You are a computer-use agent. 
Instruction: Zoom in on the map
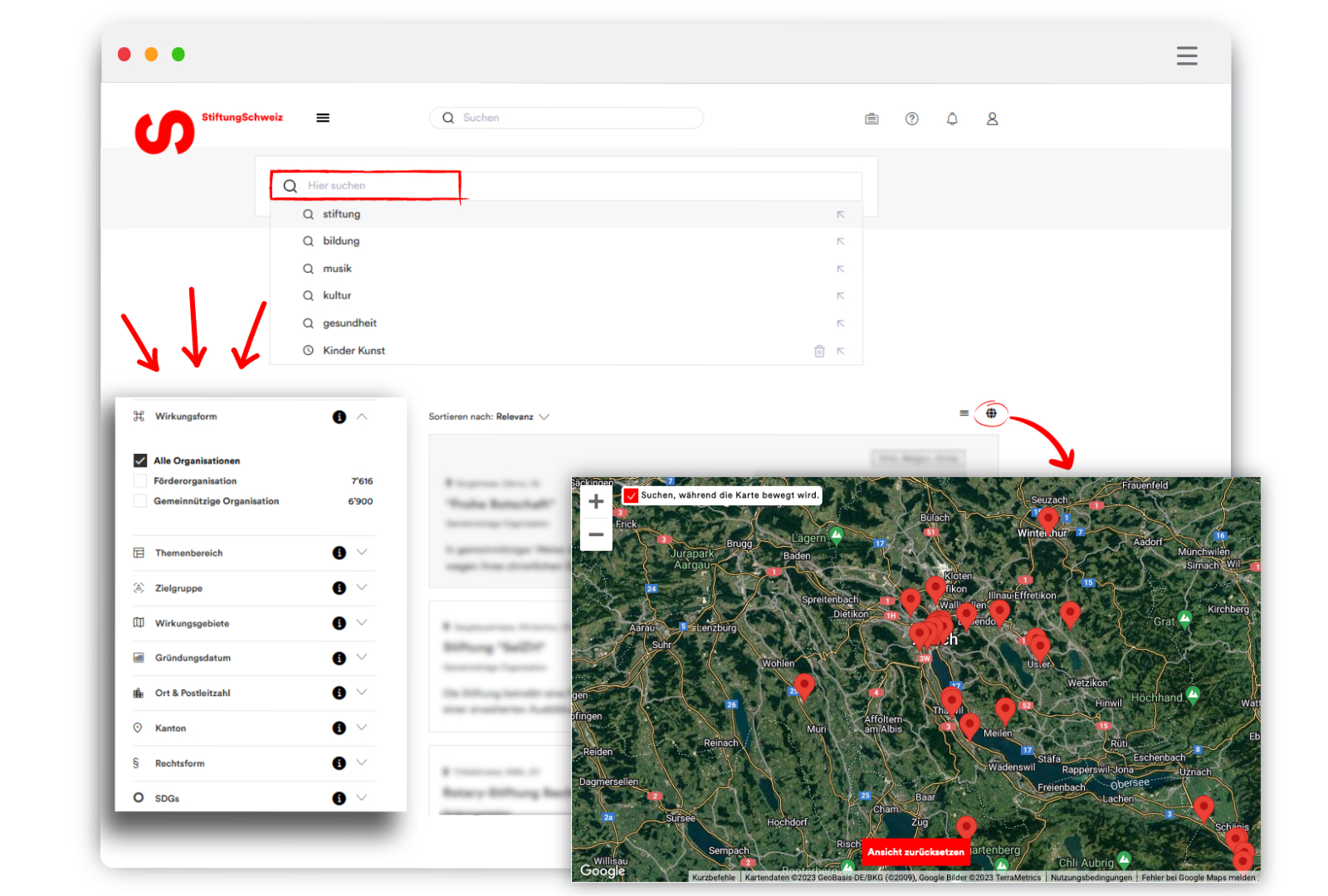596,502
